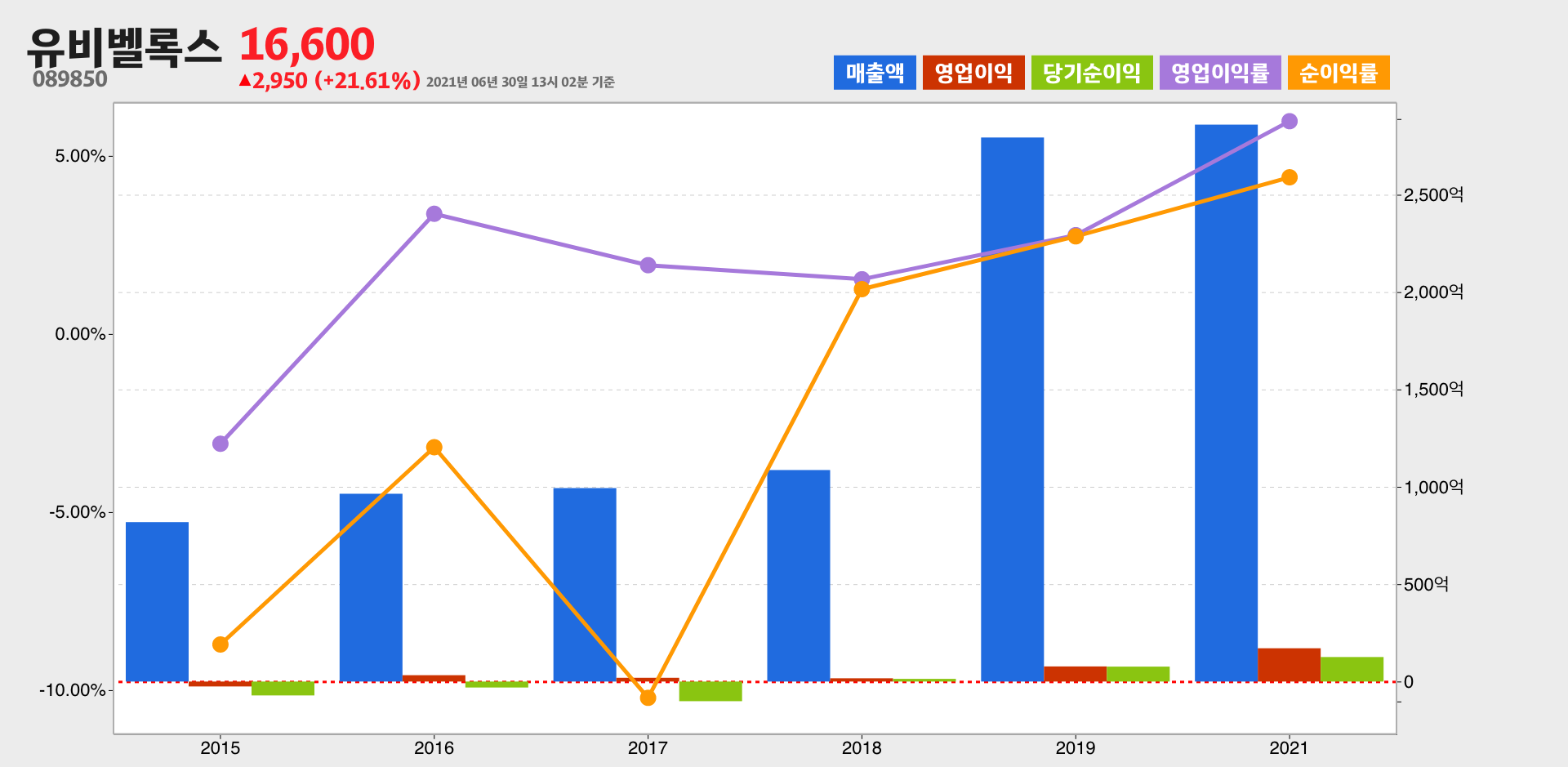Click the 2016 purple operating margin point
1568x767 pixels.
(434, 214)
